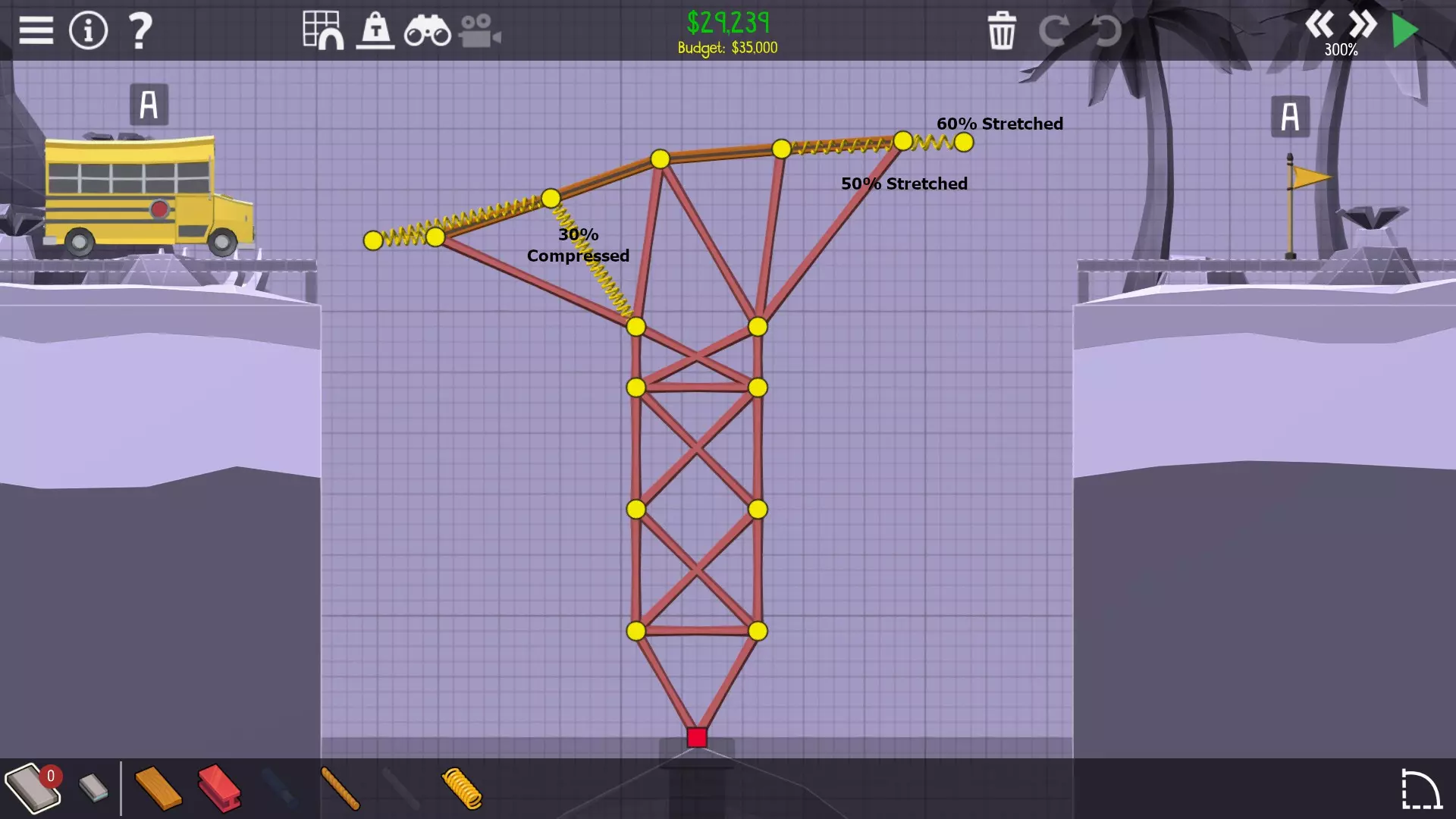Increase simulation speed with right chevrons
The image size is (1456, 819).
tap(1363, 25)
